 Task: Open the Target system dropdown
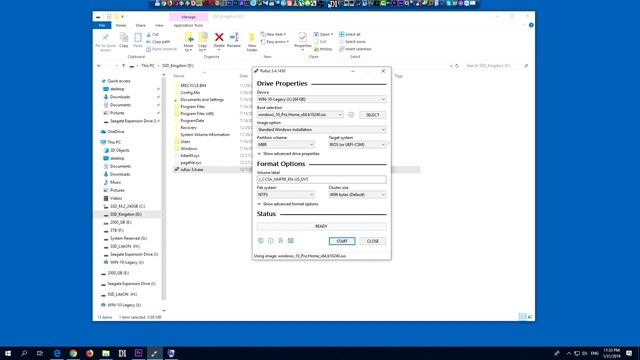(x=357, y=144)
